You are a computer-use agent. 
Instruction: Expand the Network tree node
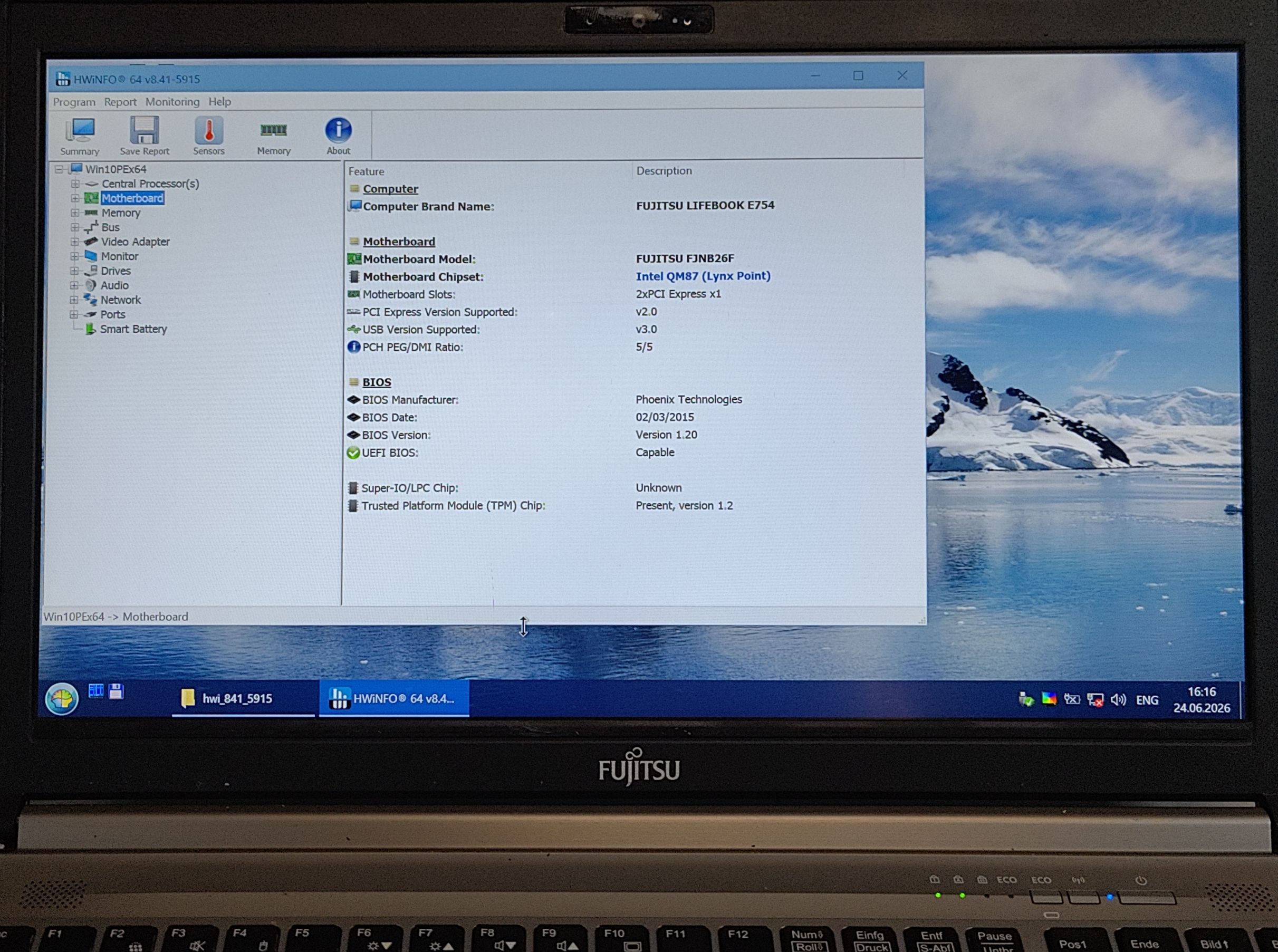pos(74,300)
